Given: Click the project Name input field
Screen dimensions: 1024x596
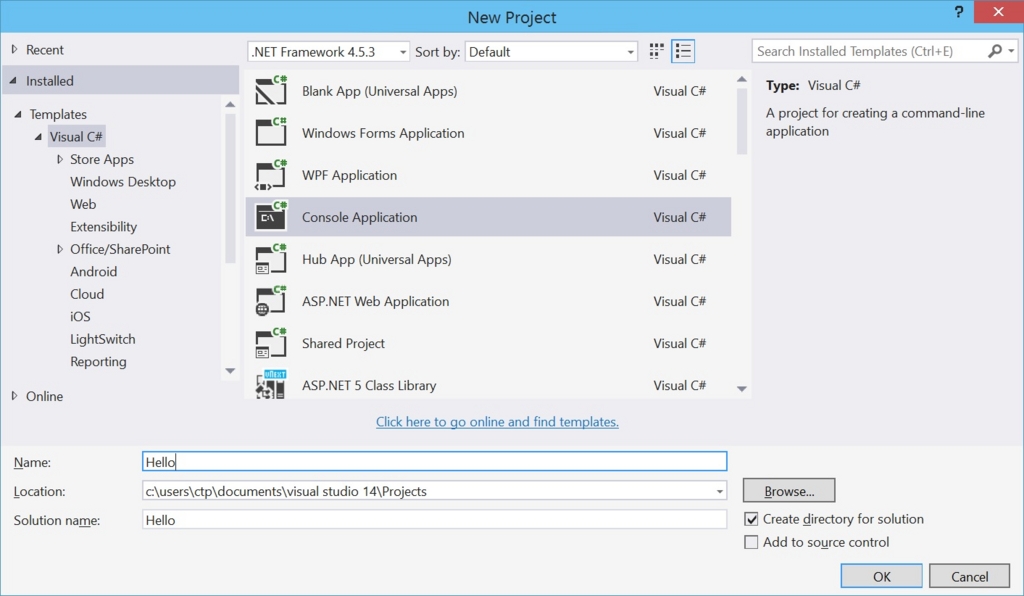Looking at the screenshot, I should coord(434,462).
